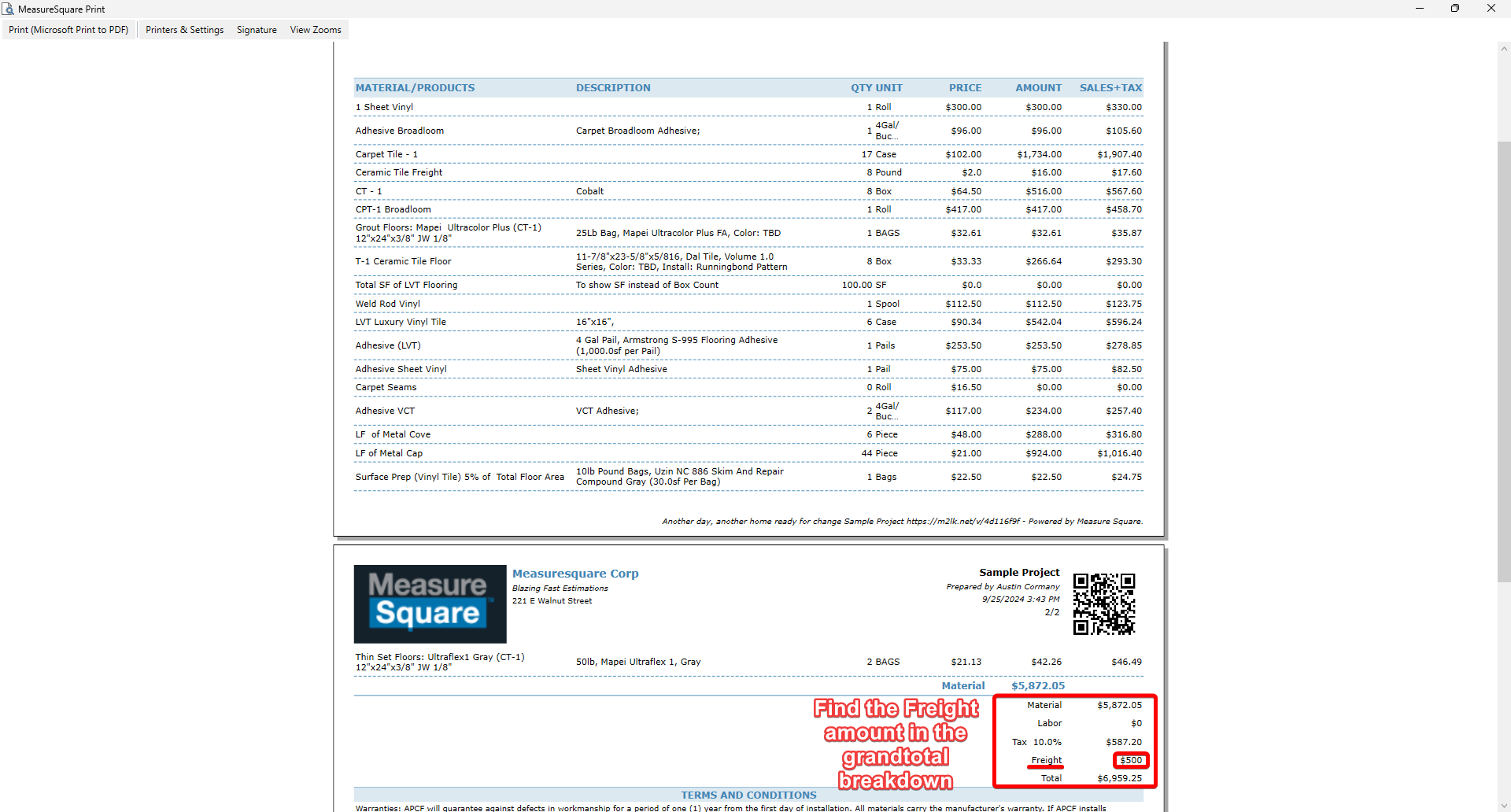Click the grand Total $6,959.25
This screenshot has width=1511, height=812.
pos(1119,778)
